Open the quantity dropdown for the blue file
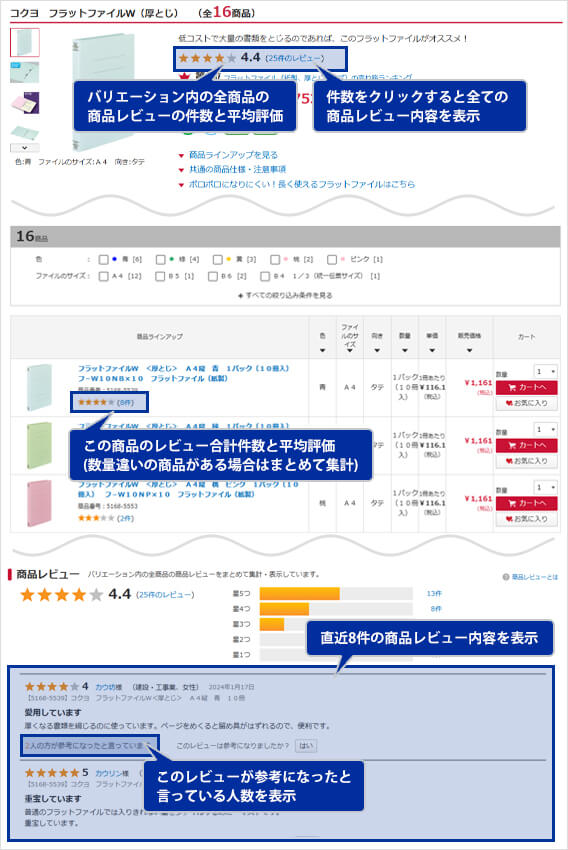 (545, 372)
